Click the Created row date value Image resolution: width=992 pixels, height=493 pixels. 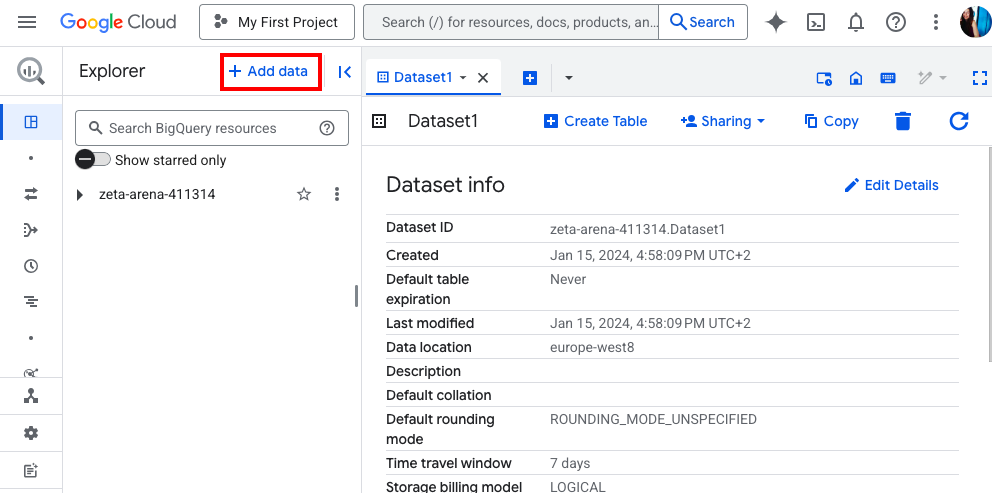(x=650, y=256)
